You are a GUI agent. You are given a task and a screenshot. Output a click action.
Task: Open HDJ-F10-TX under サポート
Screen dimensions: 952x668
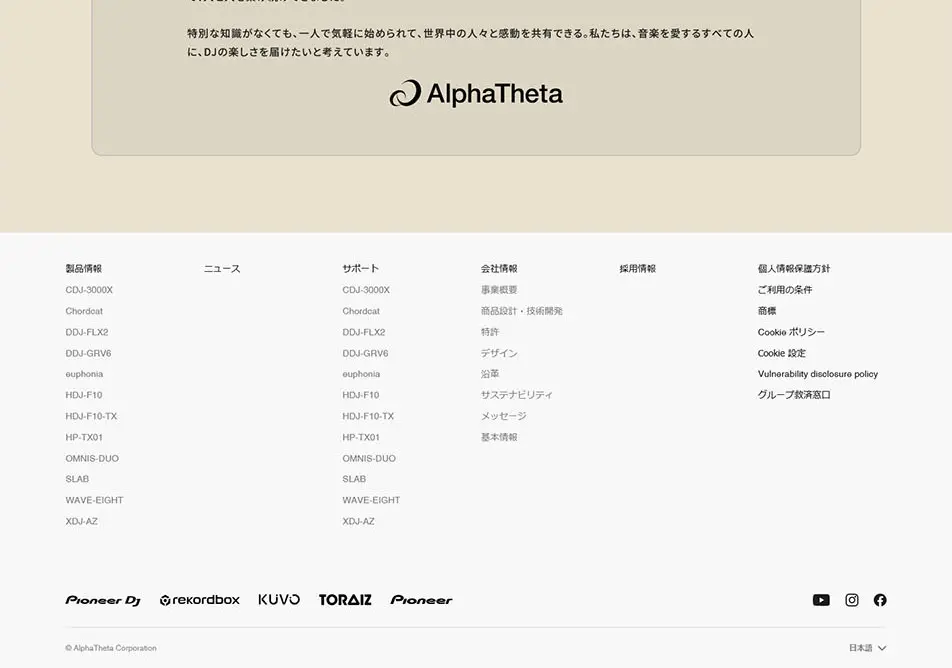pos(368,416)
